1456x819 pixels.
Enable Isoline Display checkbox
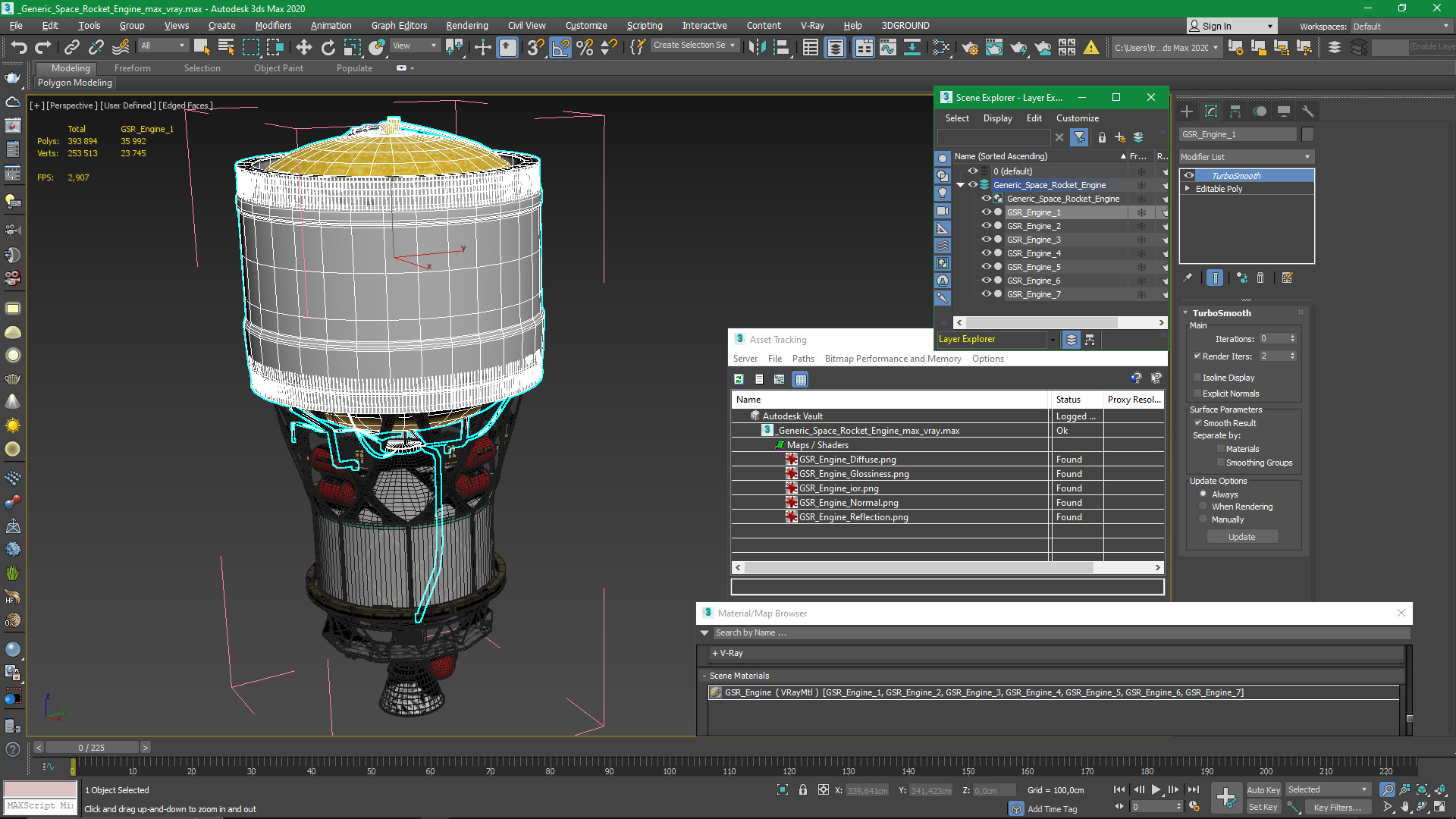coord(1197,377)
